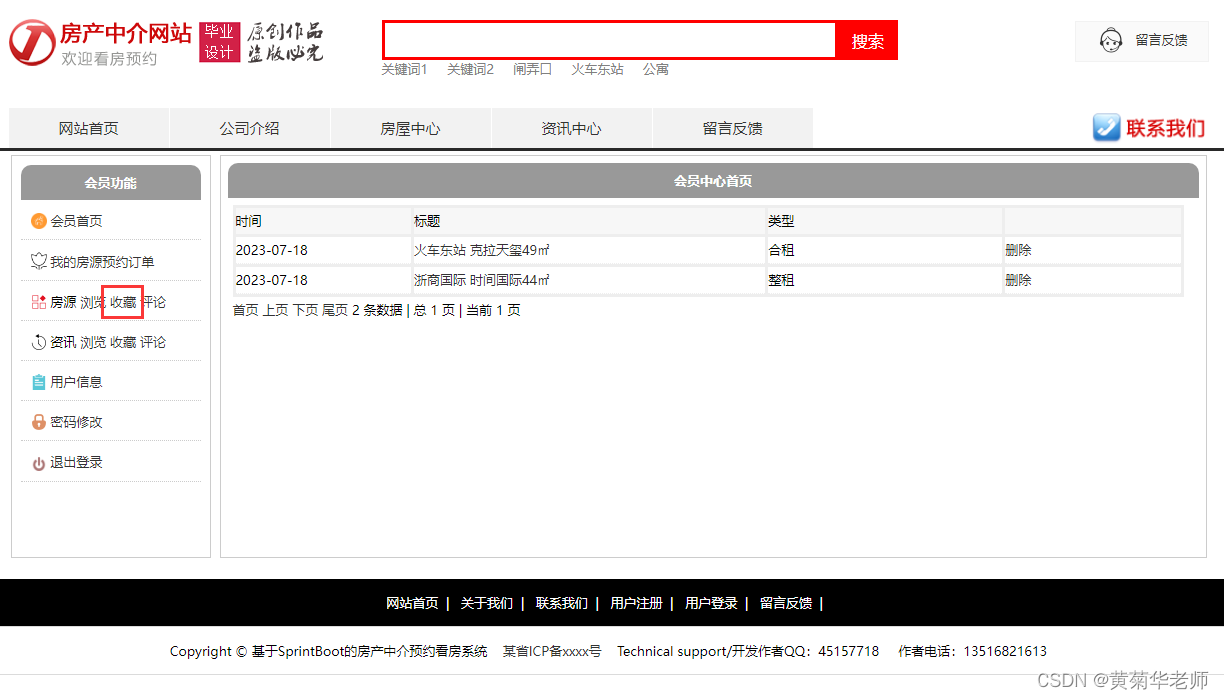Click the date in the 合租 row

coord(272,250)
